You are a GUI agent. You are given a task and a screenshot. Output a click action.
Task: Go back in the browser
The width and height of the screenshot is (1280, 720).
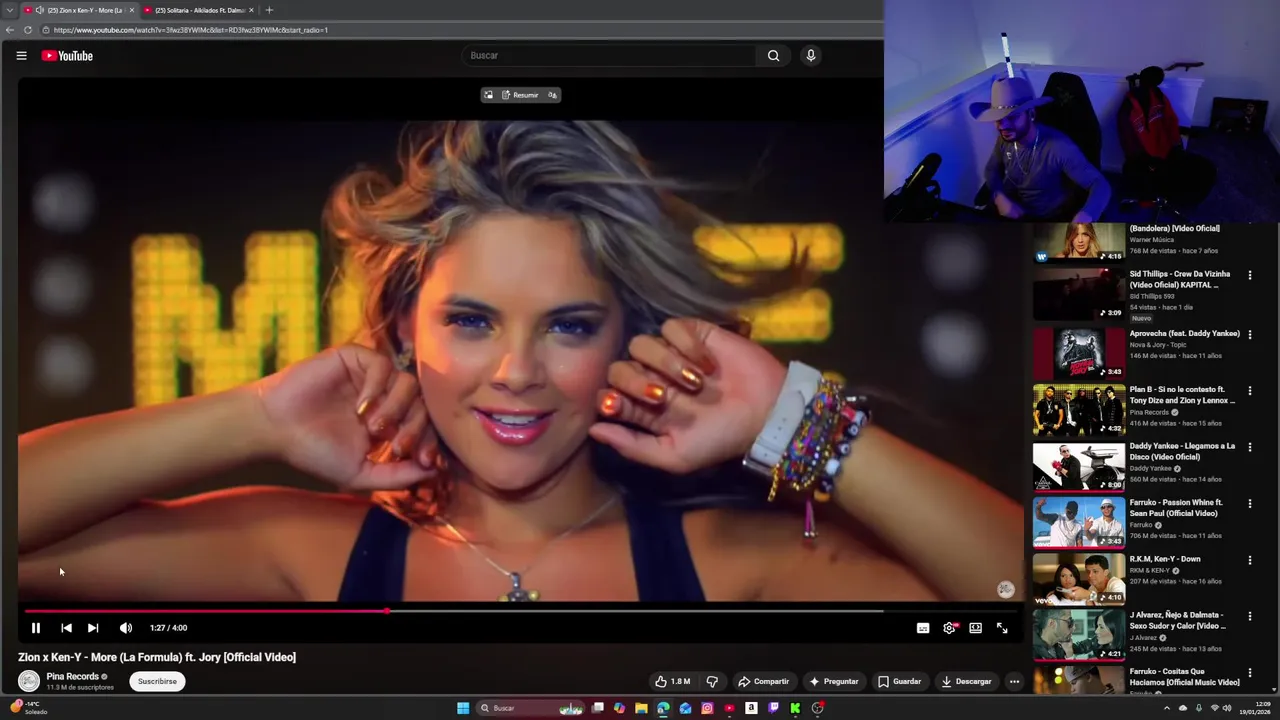[x=10, y=30]
